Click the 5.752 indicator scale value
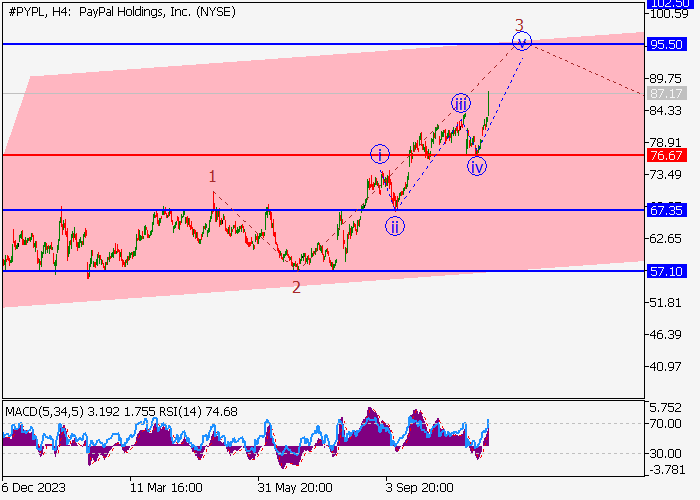The image size is (700, 500). 666,408
